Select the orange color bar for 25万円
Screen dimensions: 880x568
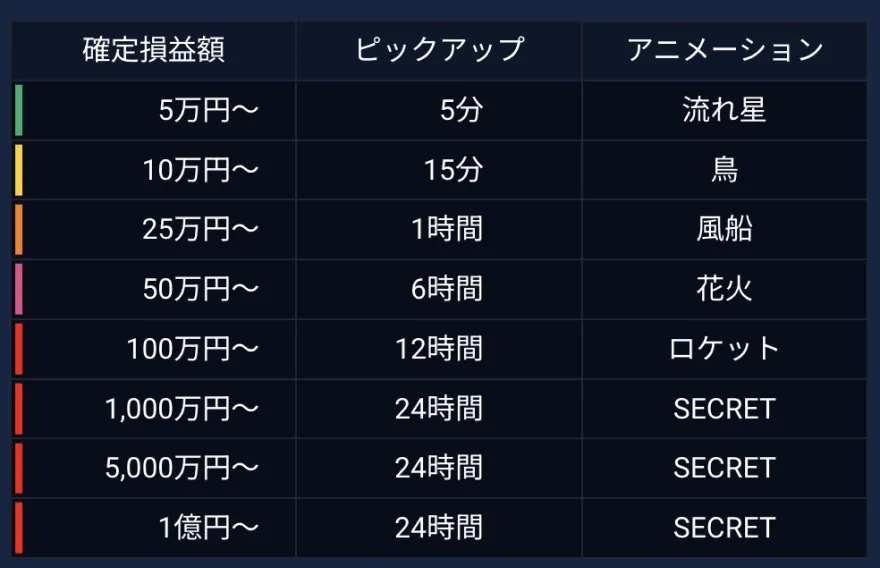pos(18,230)
